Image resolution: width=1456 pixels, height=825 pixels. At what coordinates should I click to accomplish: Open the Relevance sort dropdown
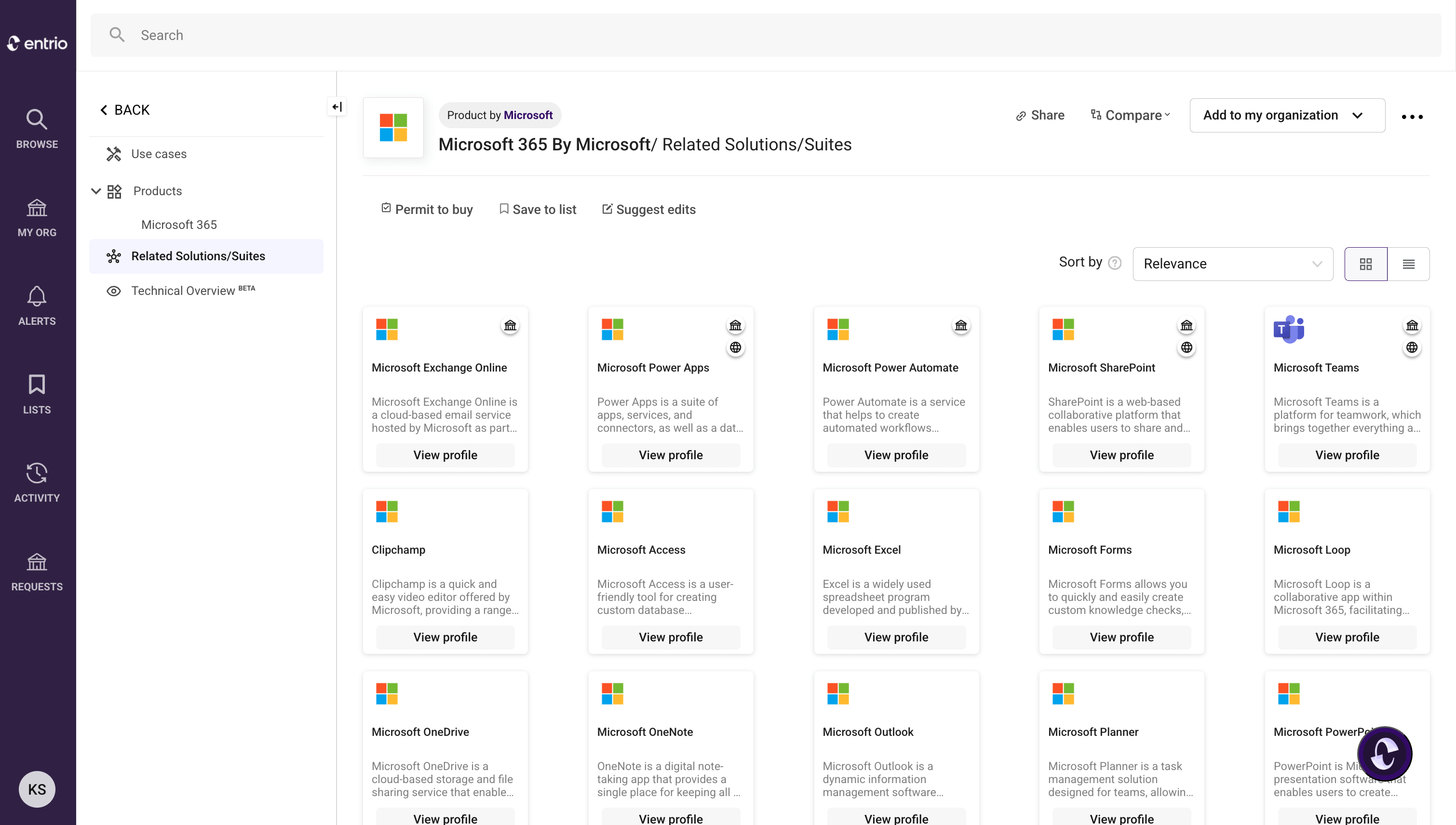pyautogui.click(x=1233, y=264)
